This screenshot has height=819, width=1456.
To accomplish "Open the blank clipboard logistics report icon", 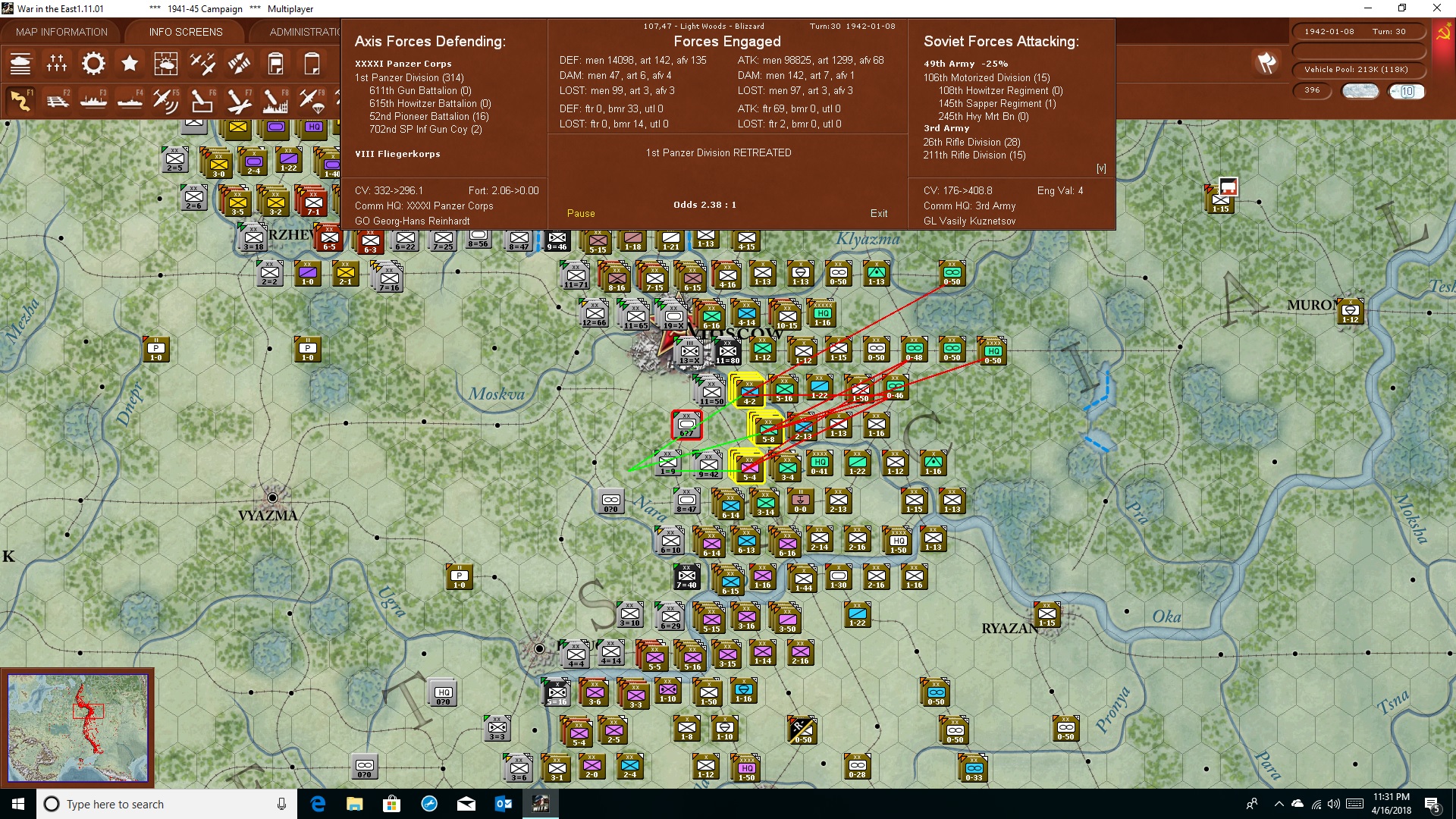I will click(312, 64).
